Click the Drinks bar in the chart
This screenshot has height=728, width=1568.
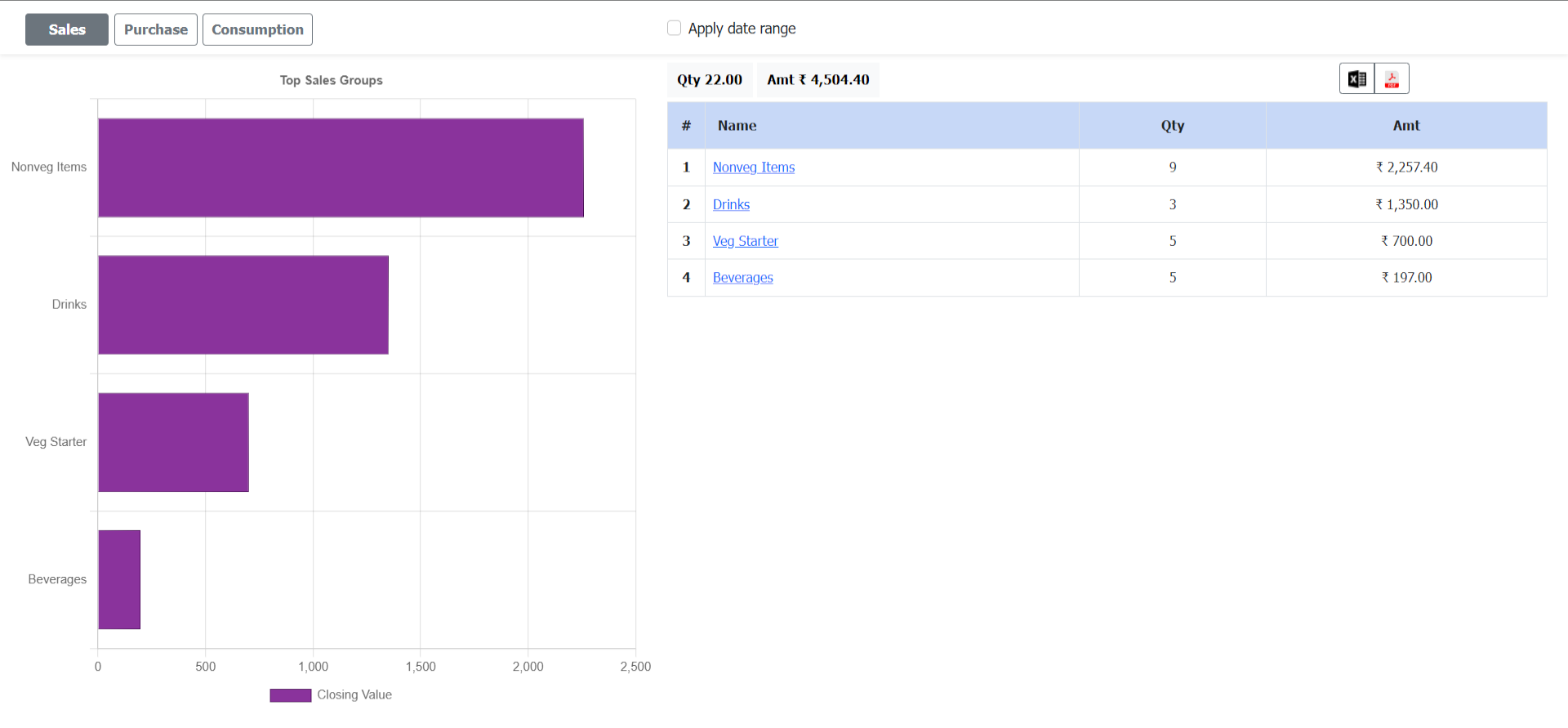(243, 305)
